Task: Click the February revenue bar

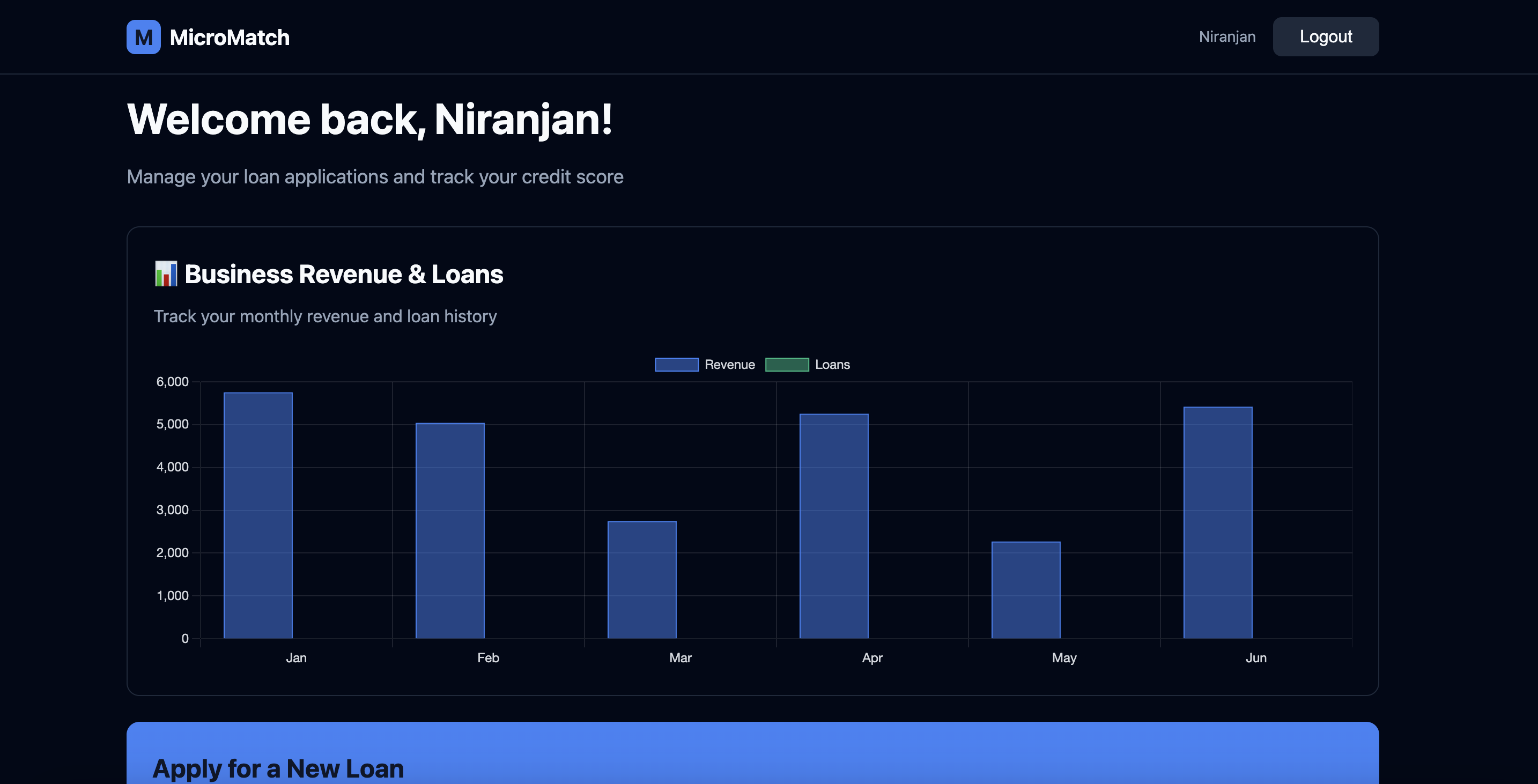Action: [449, 531]
